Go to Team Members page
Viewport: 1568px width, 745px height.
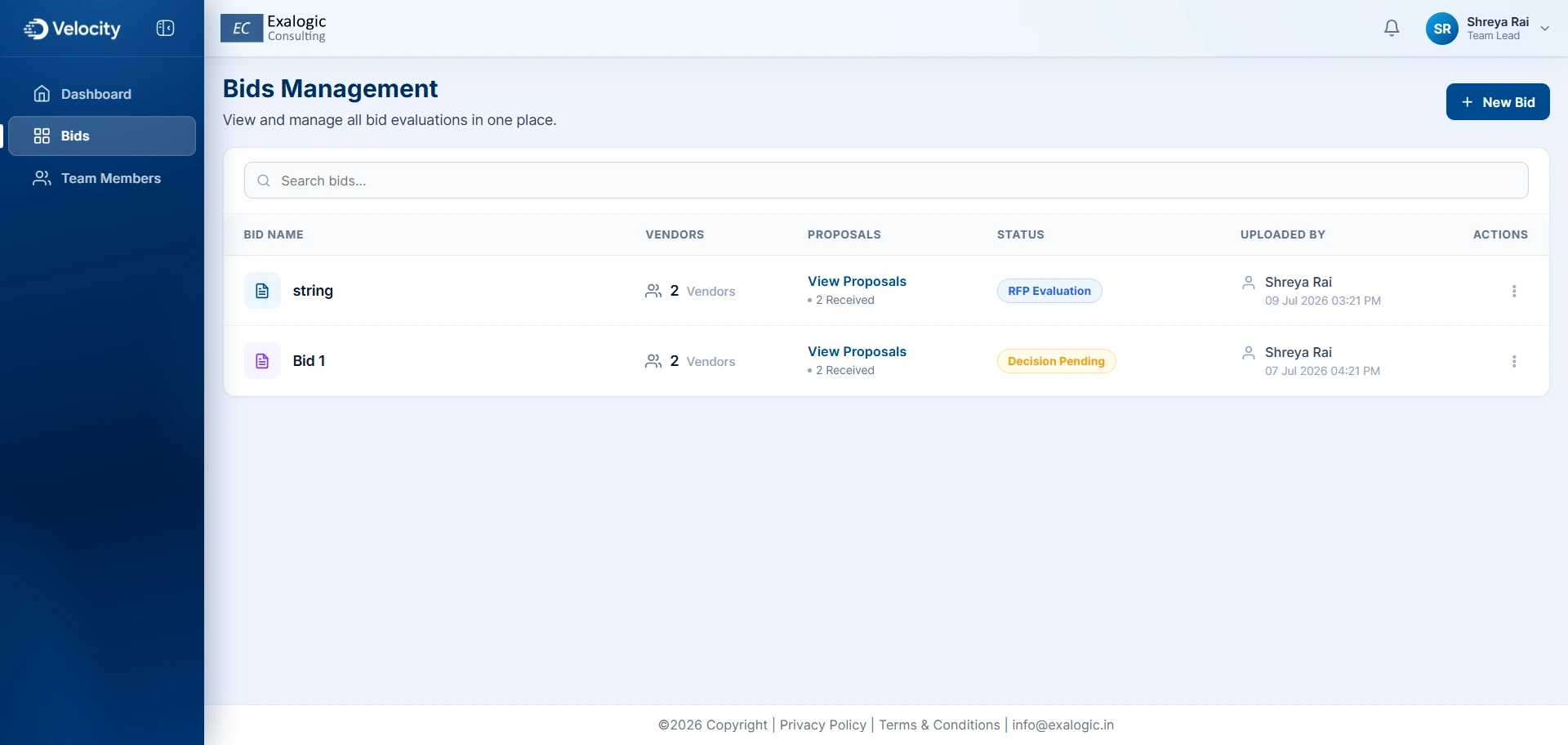point(101,178)
